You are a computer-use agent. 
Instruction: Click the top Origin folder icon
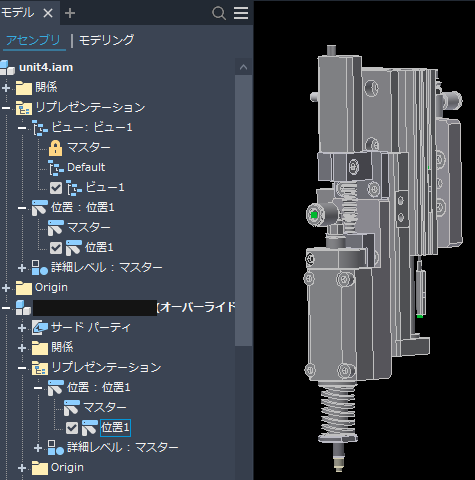[x=24, y=288]
